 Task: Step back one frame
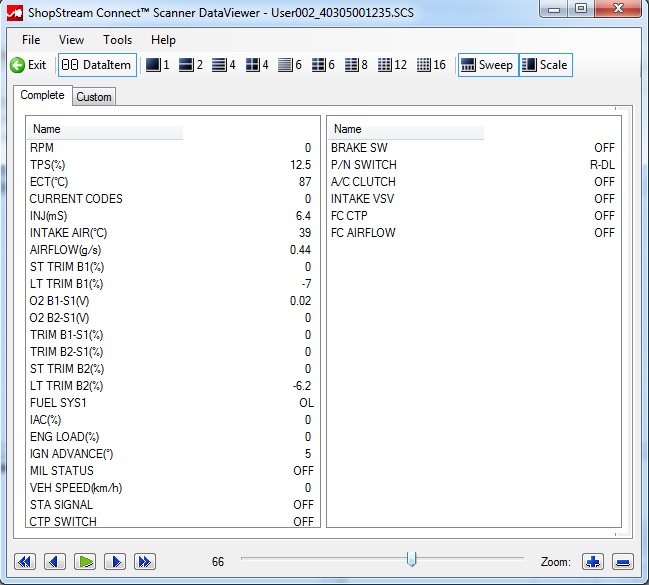coord(55,562)
